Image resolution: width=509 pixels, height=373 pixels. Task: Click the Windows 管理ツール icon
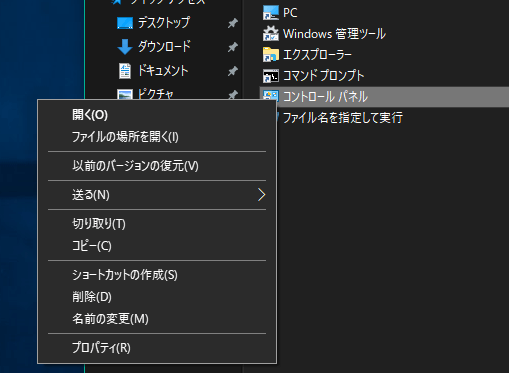tap(270, 34)
